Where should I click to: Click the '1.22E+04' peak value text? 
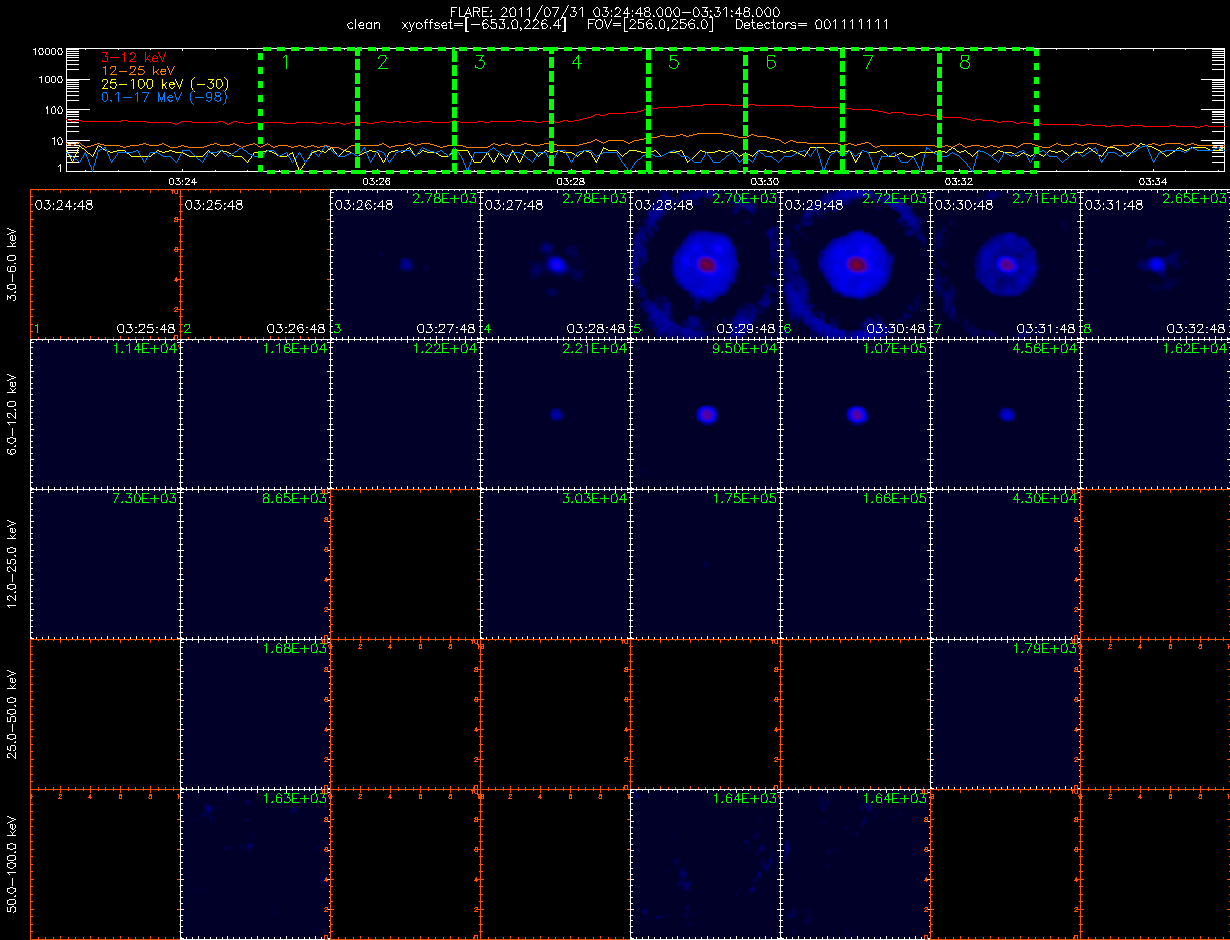446,349
